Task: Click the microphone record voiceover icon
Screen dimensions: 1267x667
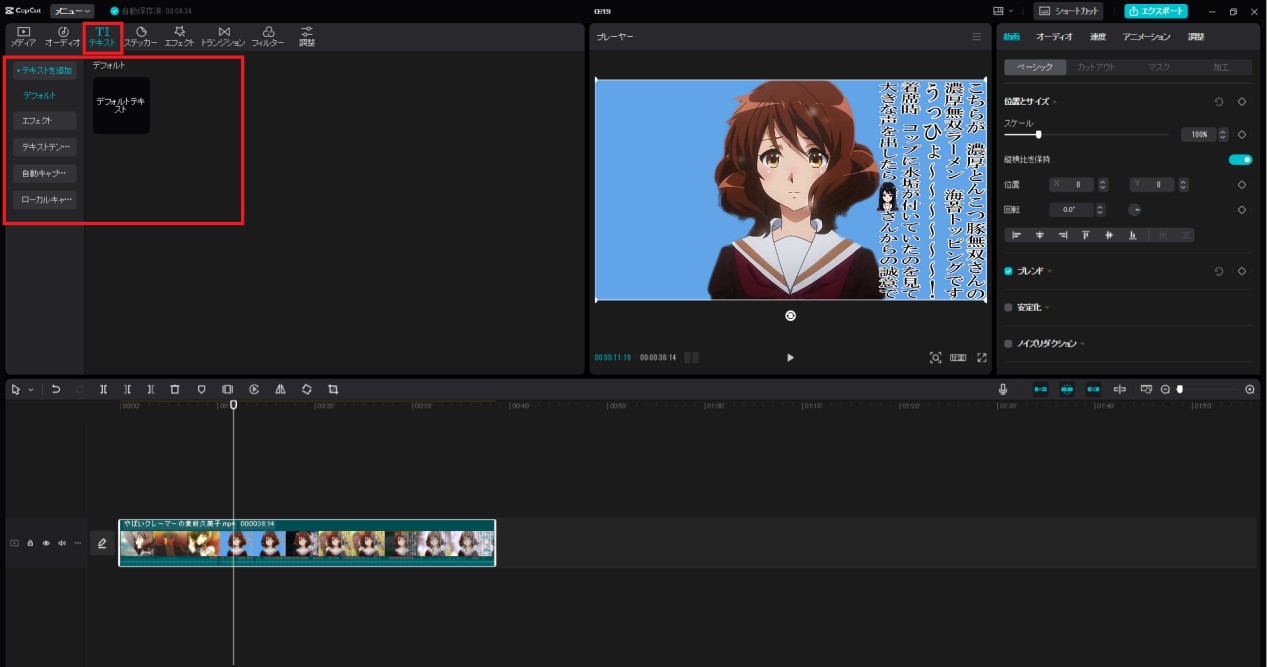Action: tap(1002, 389)
